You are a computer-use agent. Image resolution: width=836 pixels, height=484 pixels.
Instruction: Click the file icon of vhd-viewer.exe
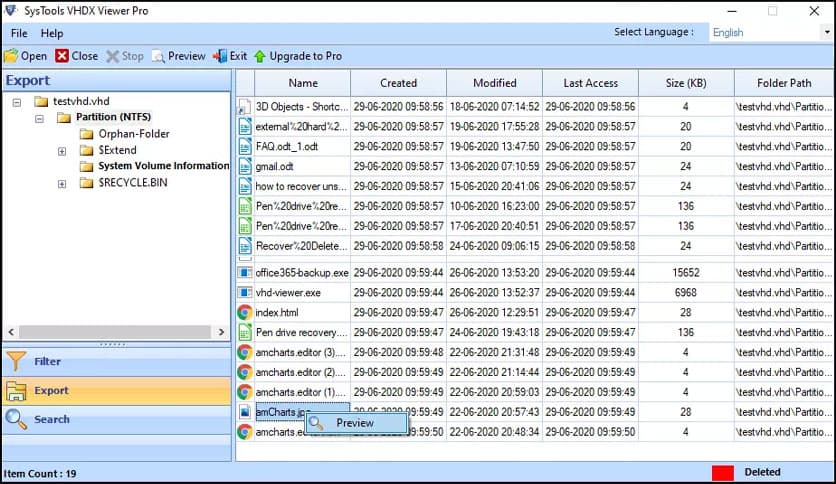[x=245, y=293]
